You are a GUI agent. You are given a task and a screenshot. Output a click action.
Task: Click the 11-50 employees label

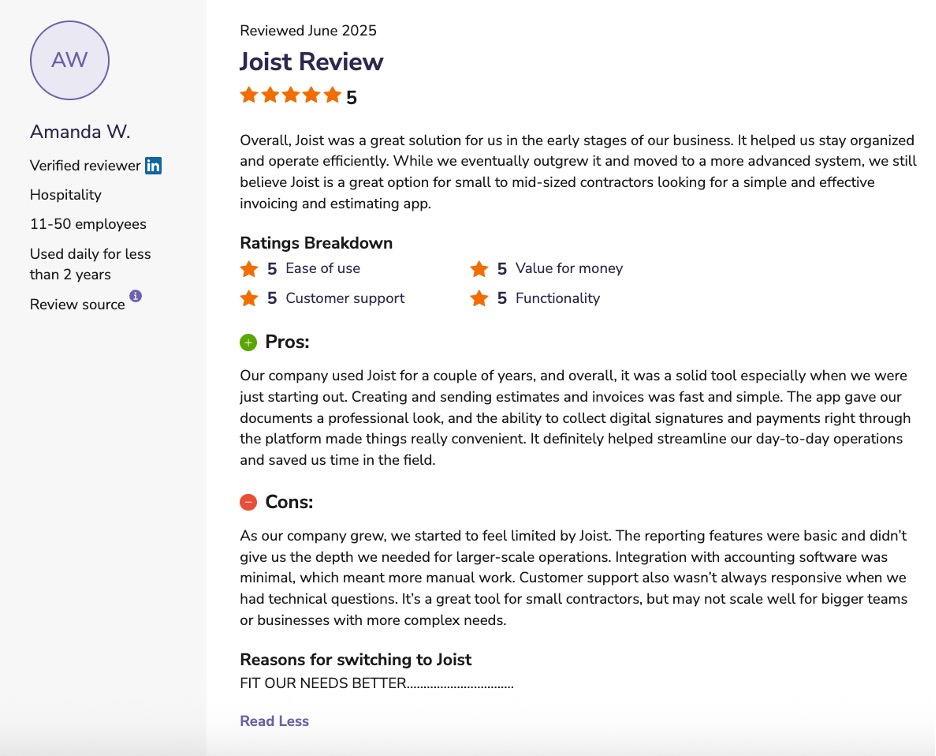pyautogui.click(x=88, y=223)
